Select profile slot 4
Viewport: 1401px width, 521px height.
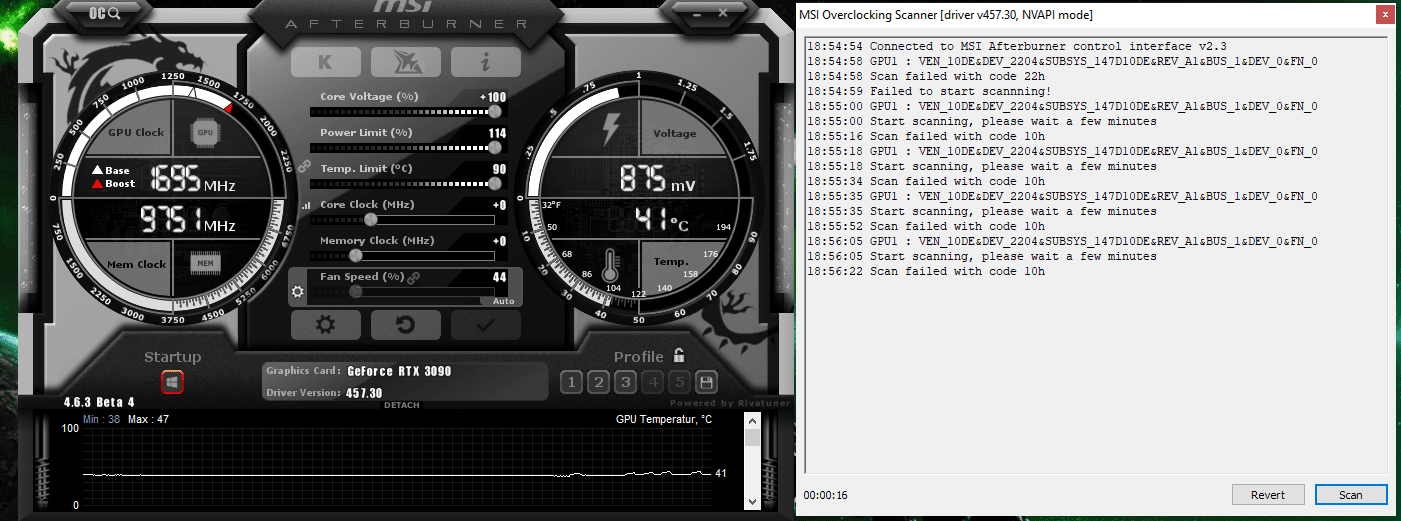tap(652, 382)
